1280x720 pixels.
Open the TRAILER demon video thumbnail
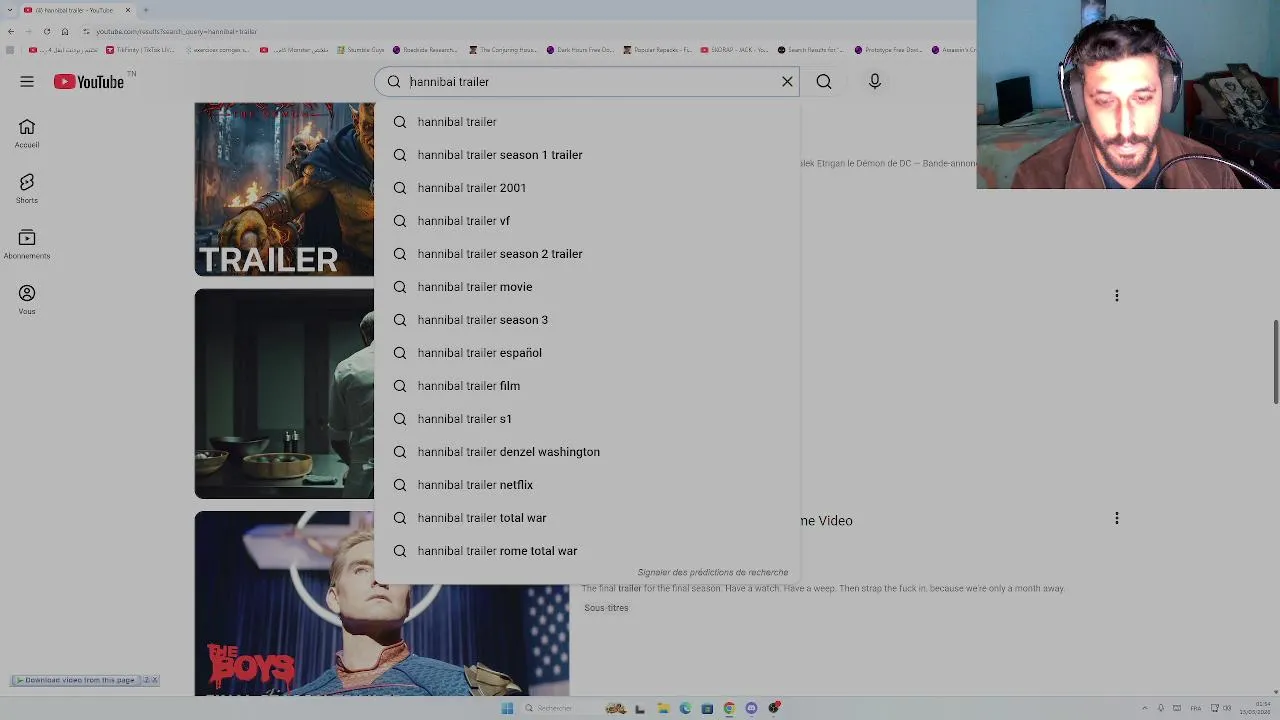click(284, 189)
